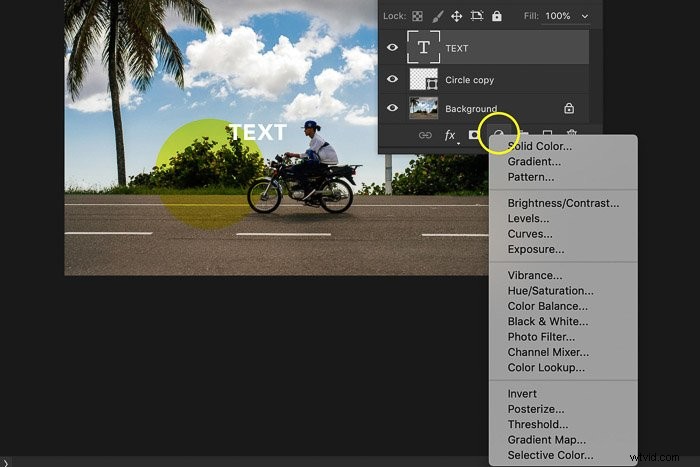Open the fx layer style menu

pyautogui.click(x=450, y=135)
